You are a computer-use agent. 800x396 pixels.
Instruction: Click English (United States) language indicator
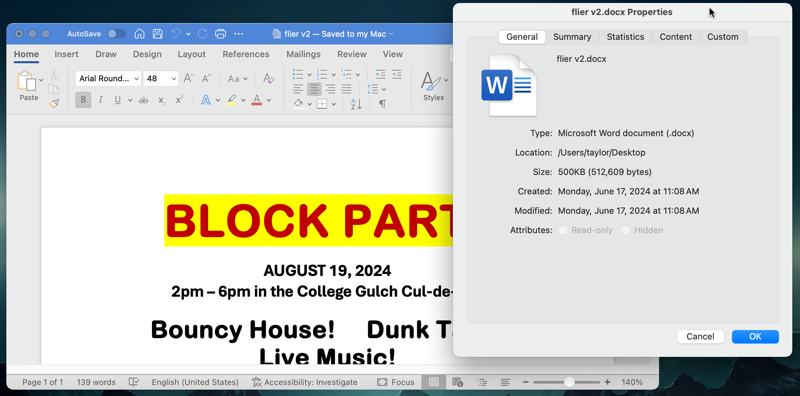coord(195,382)
